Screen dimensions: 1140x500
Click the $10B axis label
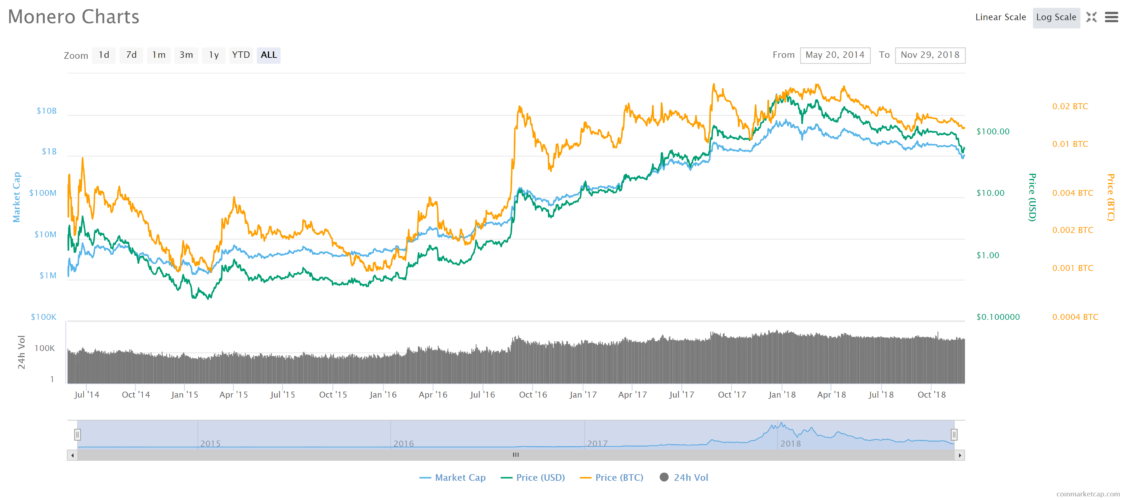pos(47,111)
